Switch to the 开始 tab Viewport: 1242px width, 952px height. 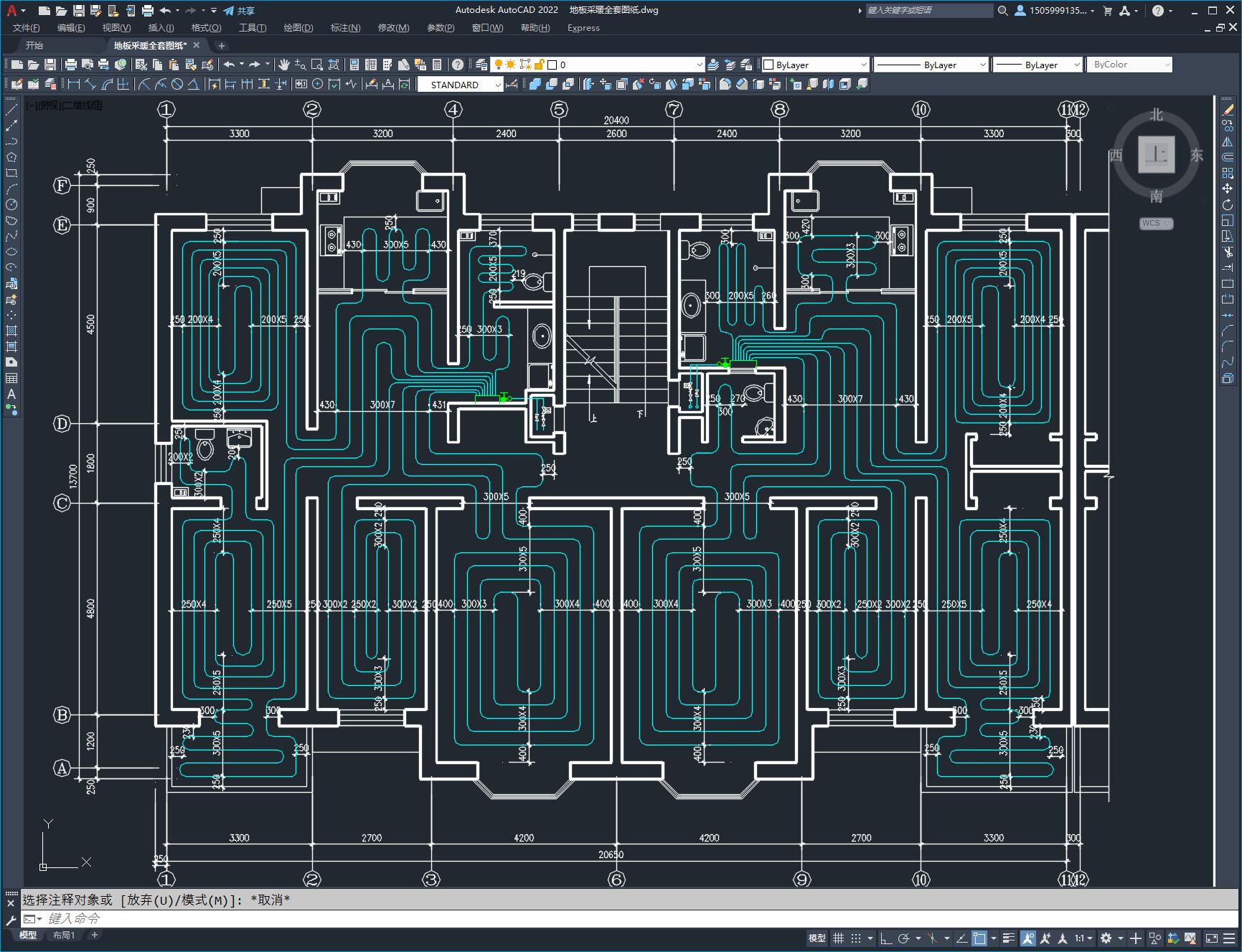(34, 45)
